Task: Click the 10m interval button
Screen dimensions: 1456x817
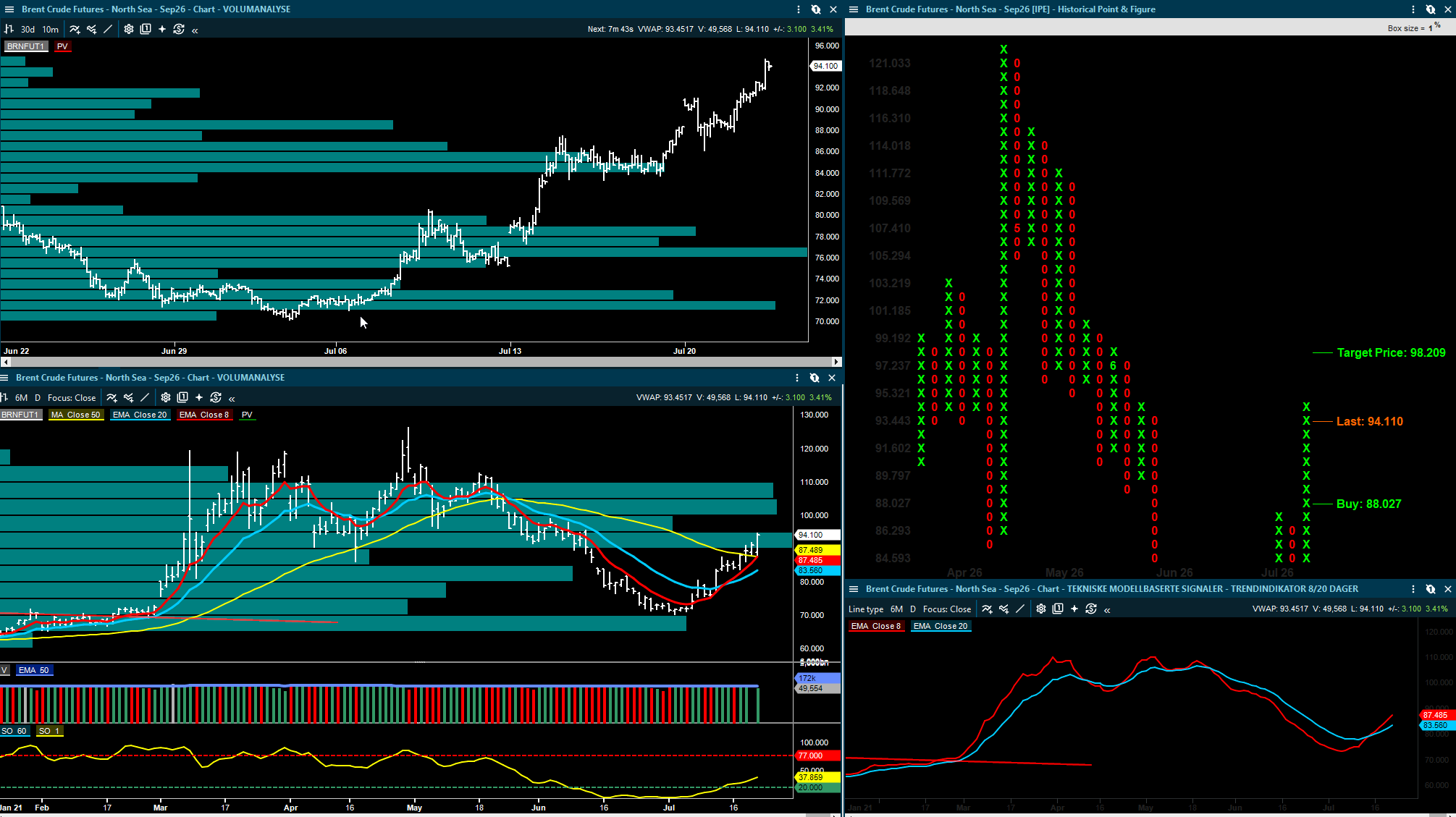Action: click(50, 29)
